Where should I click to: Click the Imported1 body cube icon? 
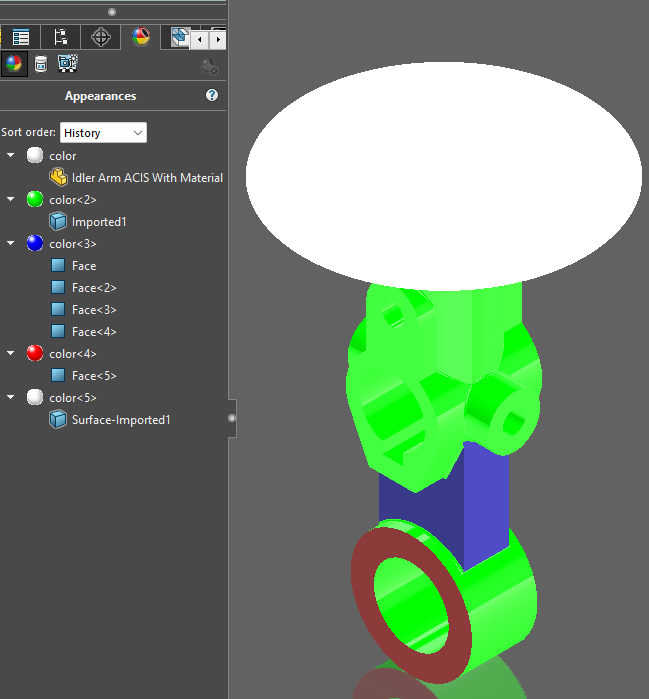(58, 222)
